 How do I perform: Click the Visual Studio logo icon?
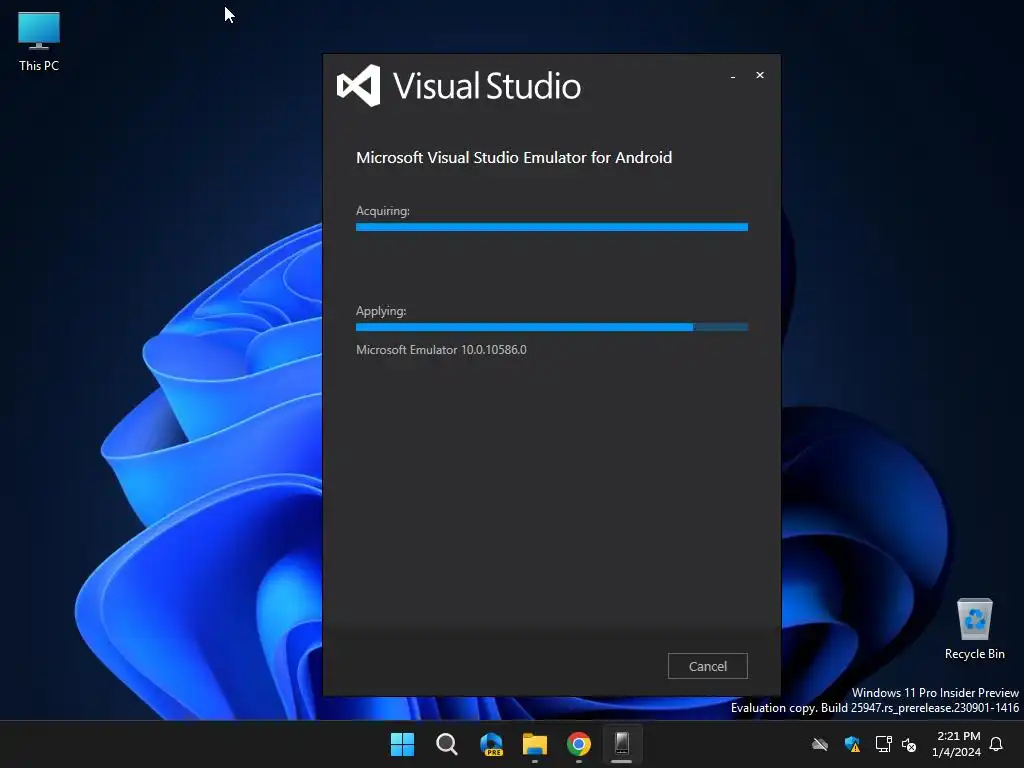[x=359, y=86]
